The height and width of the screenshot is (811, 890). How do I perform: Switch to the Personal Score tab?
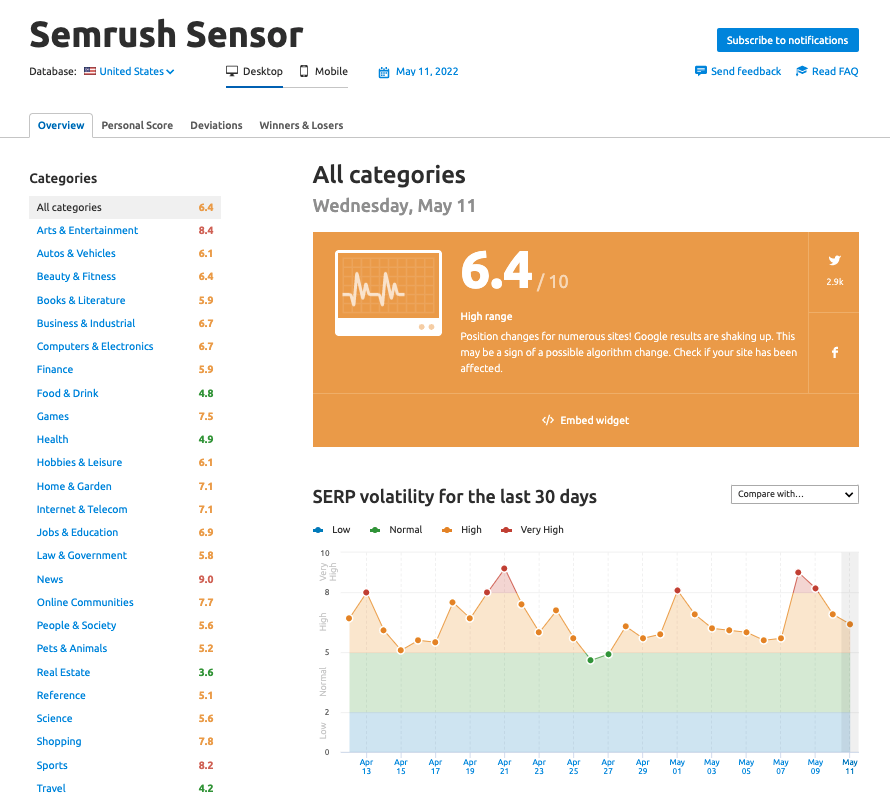137,126
